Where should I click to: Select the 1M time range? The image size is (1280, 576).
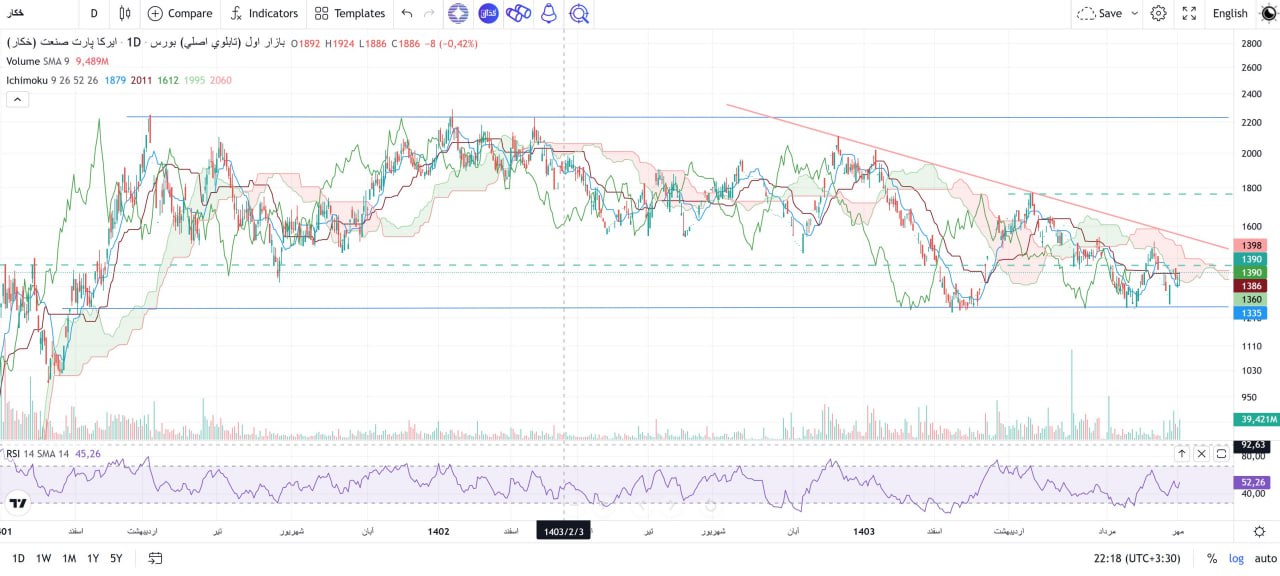pos(69,558)
